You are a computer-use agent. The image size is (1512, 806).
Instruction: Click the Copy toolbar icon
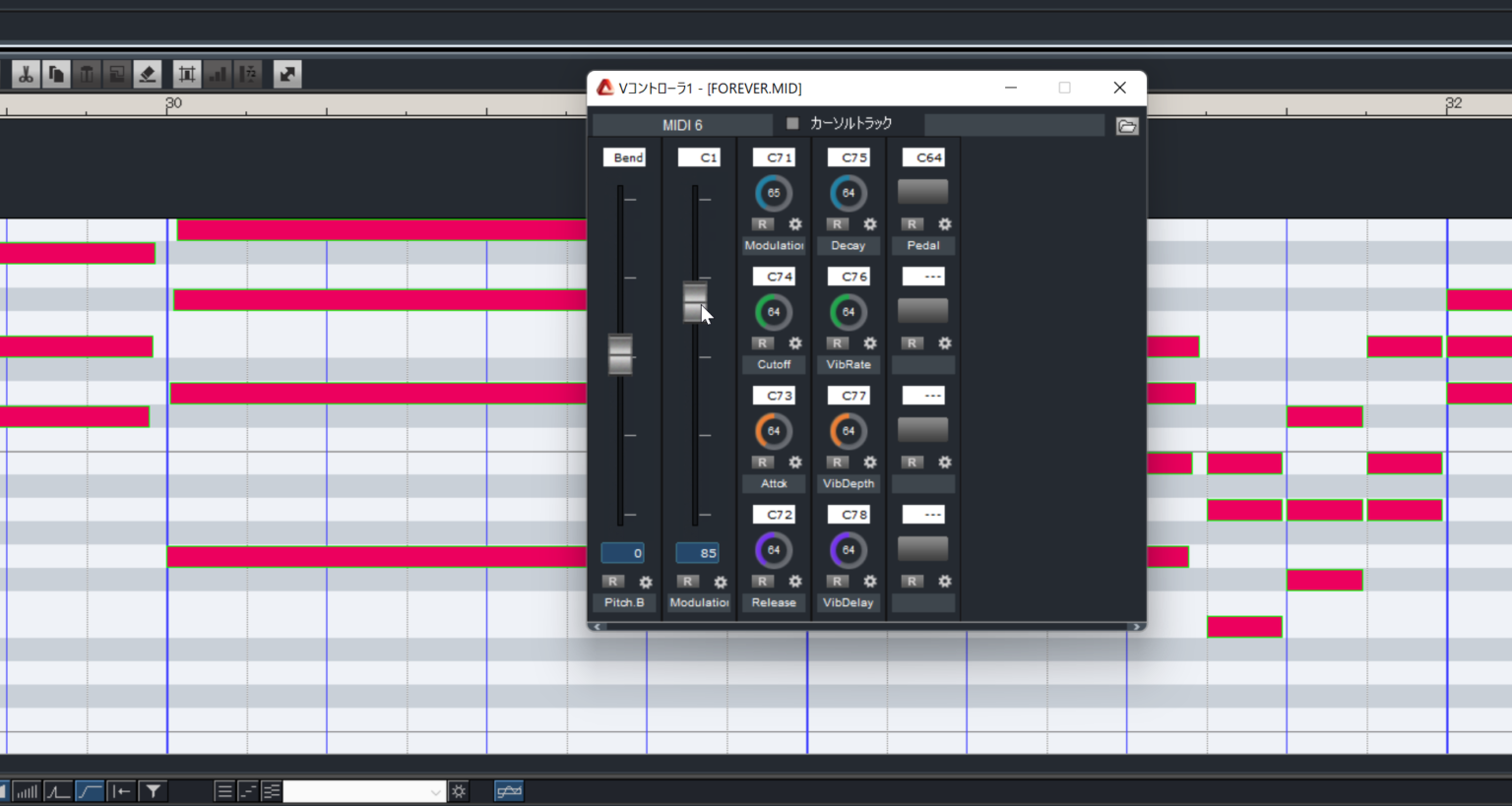[56, 73]
